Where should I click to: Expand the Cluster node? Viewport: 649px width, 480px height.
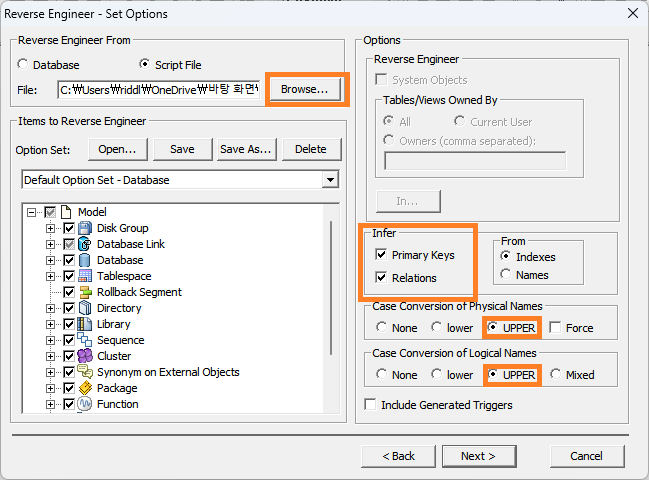(50, 356)
